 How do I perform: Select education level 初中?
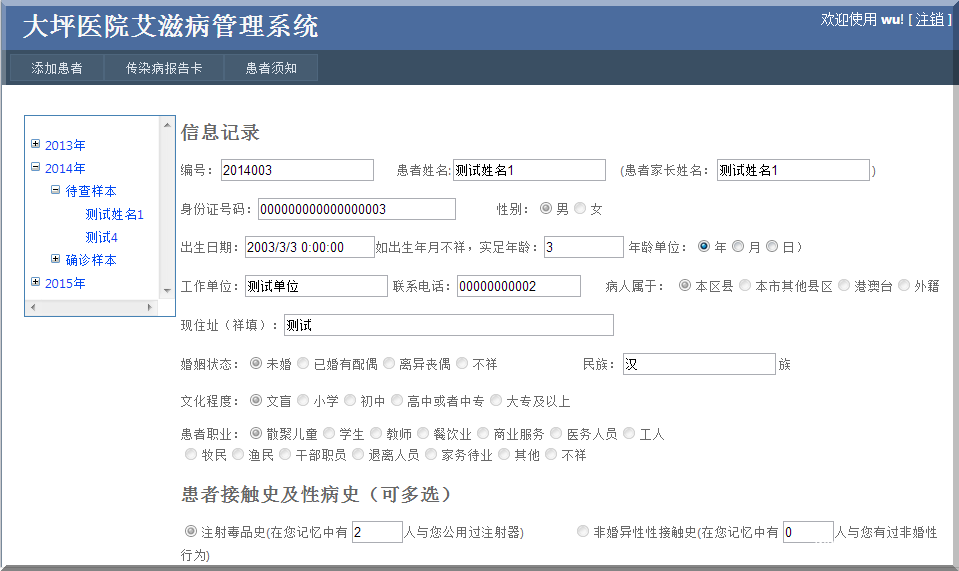point(350,400)
